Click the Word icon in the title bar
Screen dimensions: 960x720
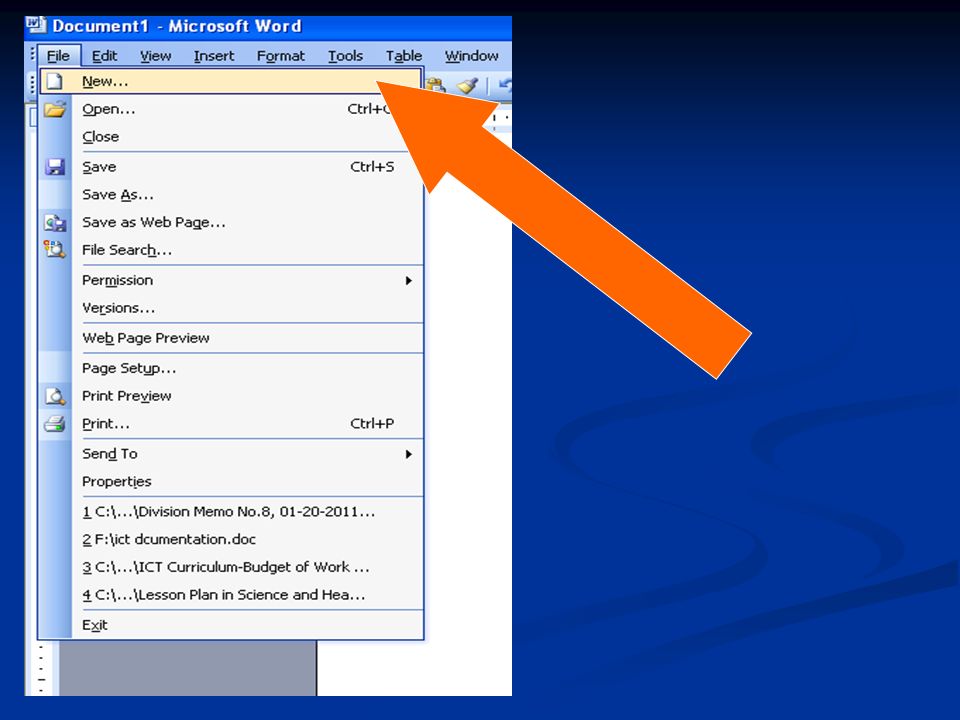(x=36, y=25)
